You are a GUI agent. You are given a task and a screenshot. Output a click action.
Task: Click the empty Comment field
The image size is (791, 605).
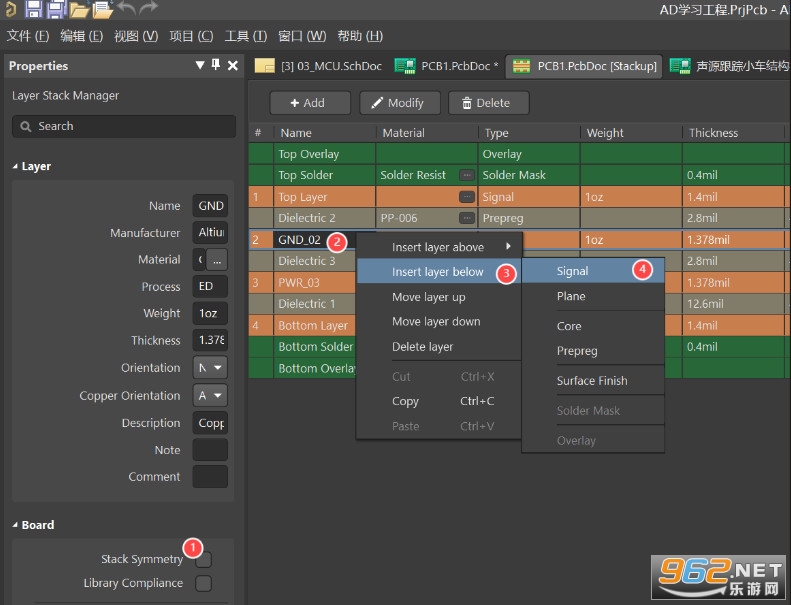tap(210, 477)
